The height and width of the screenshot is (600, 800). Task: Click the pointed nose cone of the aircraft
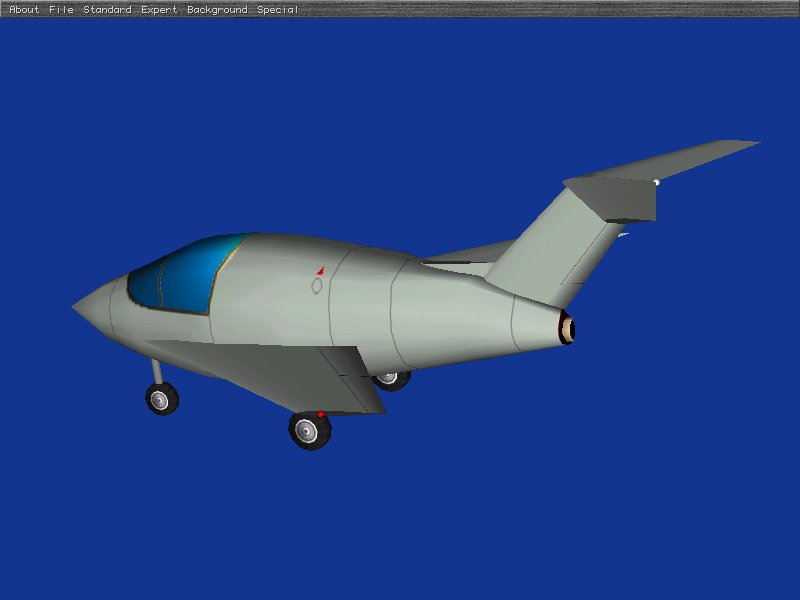coord(92,304)
